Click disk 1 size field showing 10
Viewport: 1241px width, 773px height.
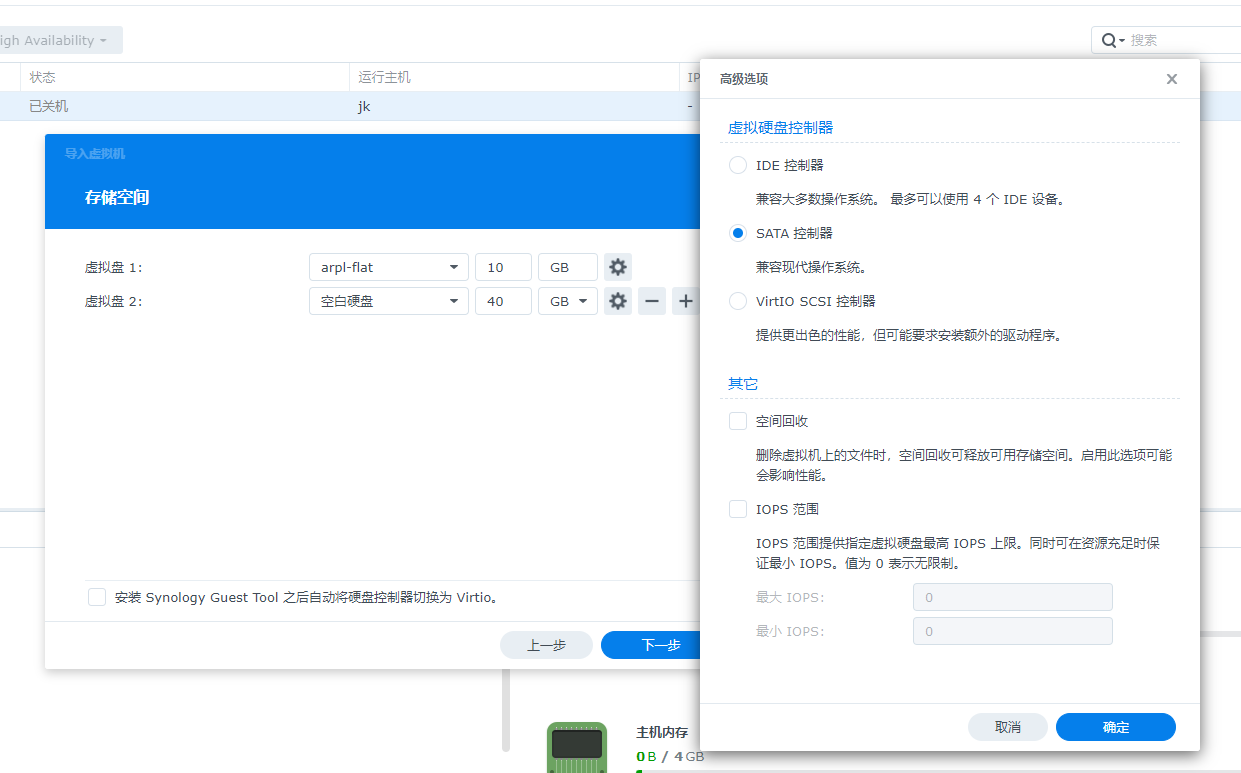pos(503,267)
